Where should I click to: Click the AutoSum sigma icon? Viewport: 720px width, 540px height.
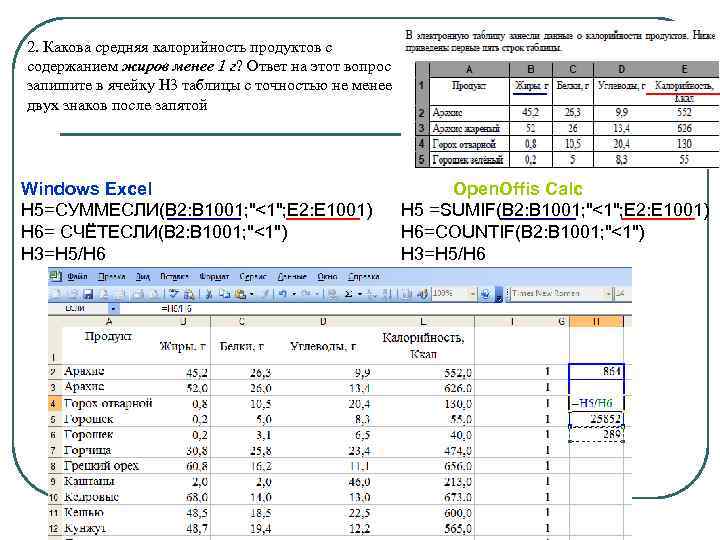pyautogui.click(x=348, y=294)
